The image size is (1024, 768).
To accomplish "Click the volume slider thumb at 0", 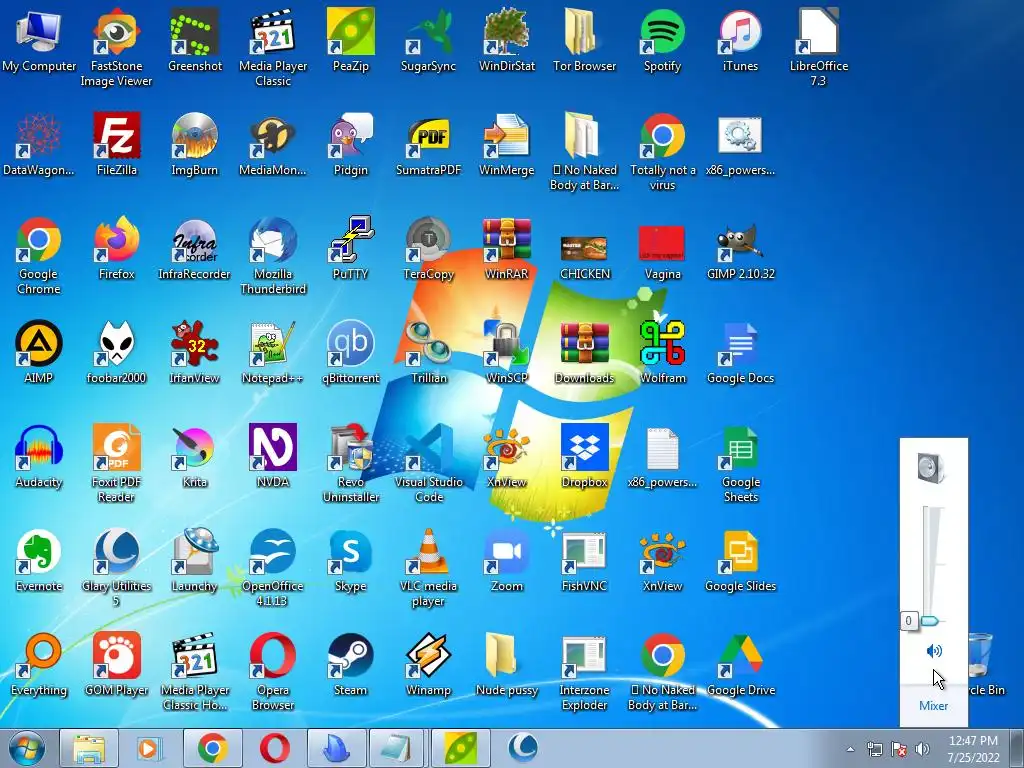I will pos(929,620).
